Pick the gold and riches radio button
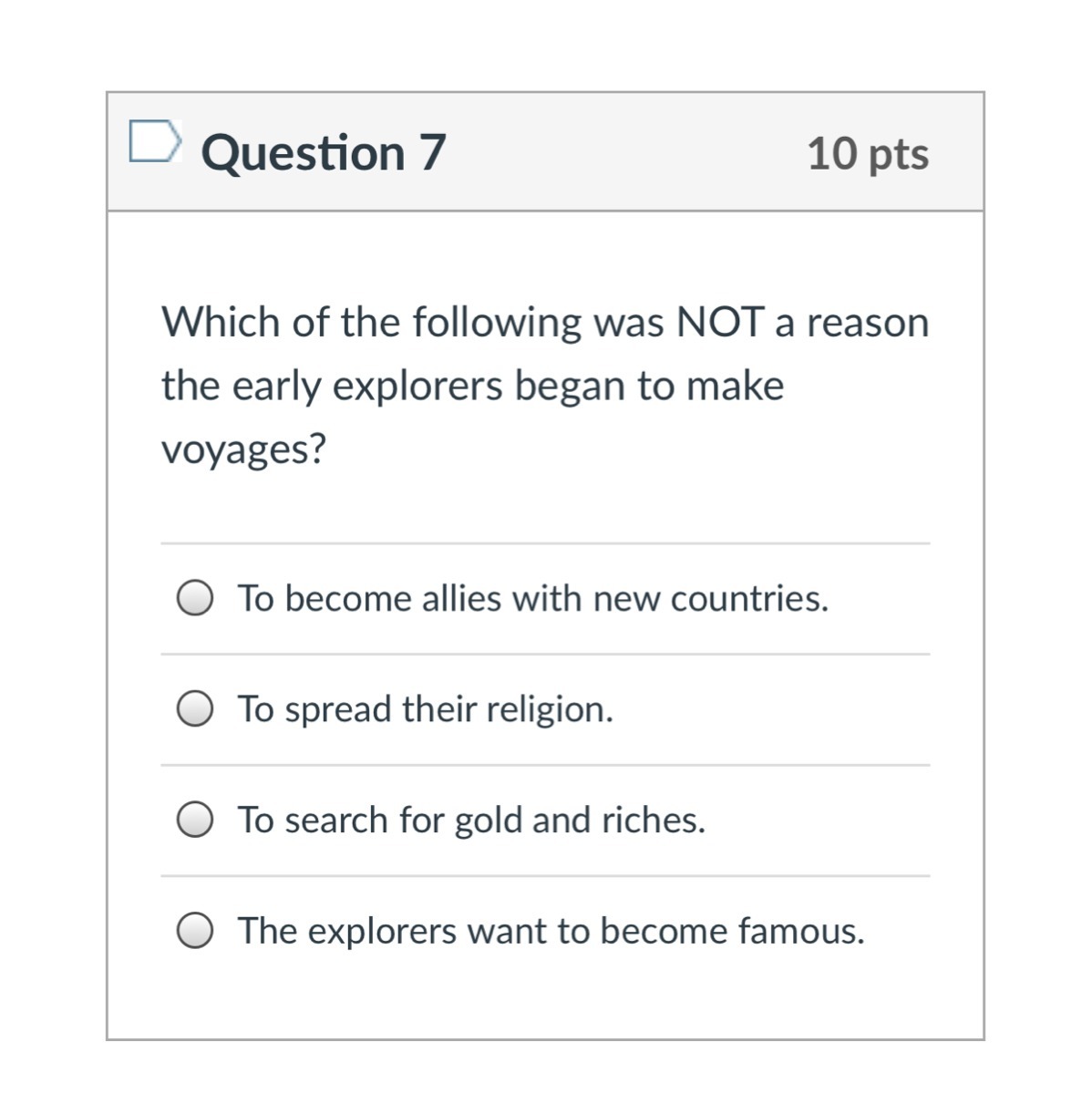The image size is (1092, 1094). click(195, 820)
